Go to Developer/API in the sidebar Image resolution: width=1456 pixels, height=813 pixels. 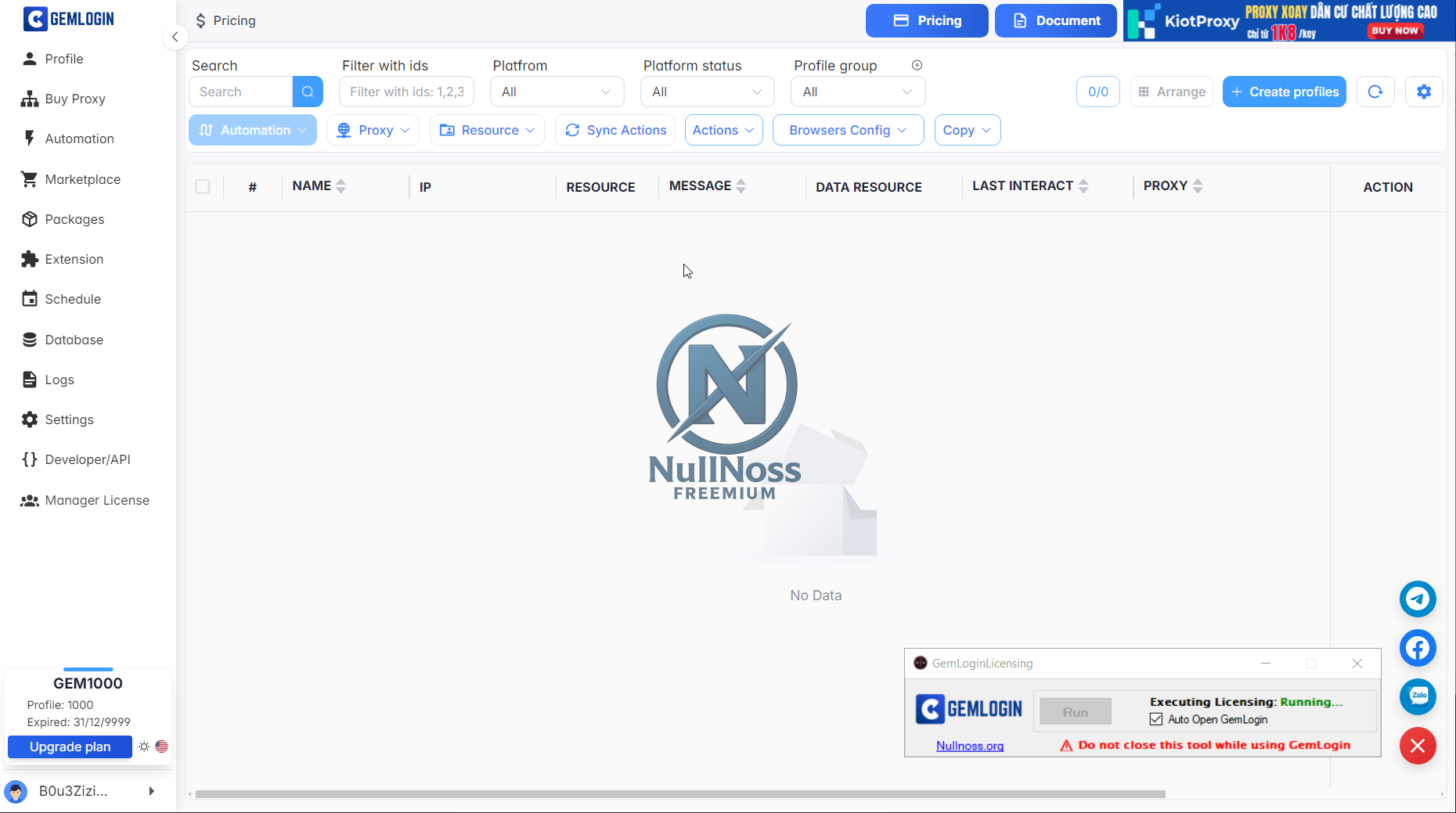tap(87, 459)
